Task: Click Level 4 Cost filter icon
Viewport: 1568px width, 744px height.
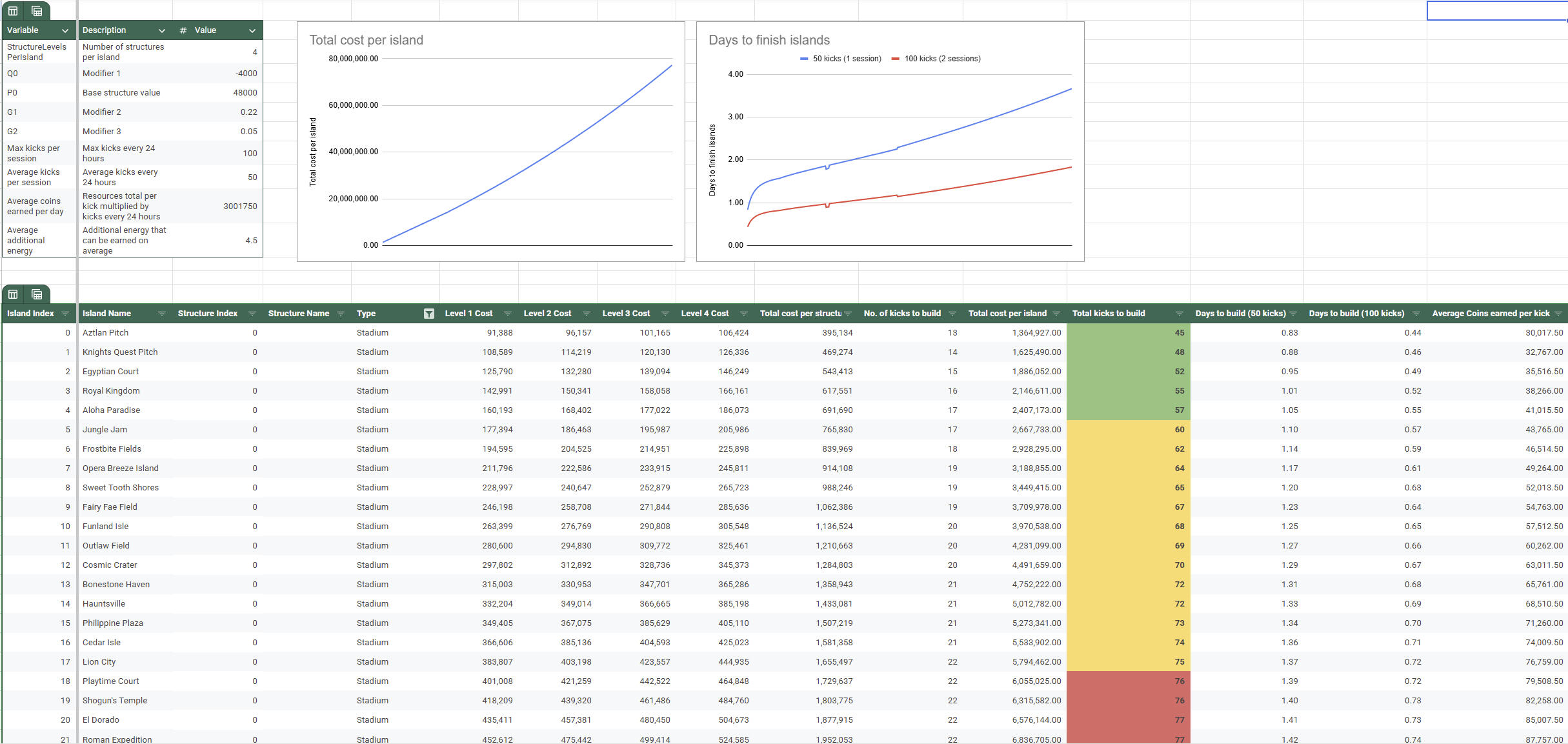Action: pos(743,314)
